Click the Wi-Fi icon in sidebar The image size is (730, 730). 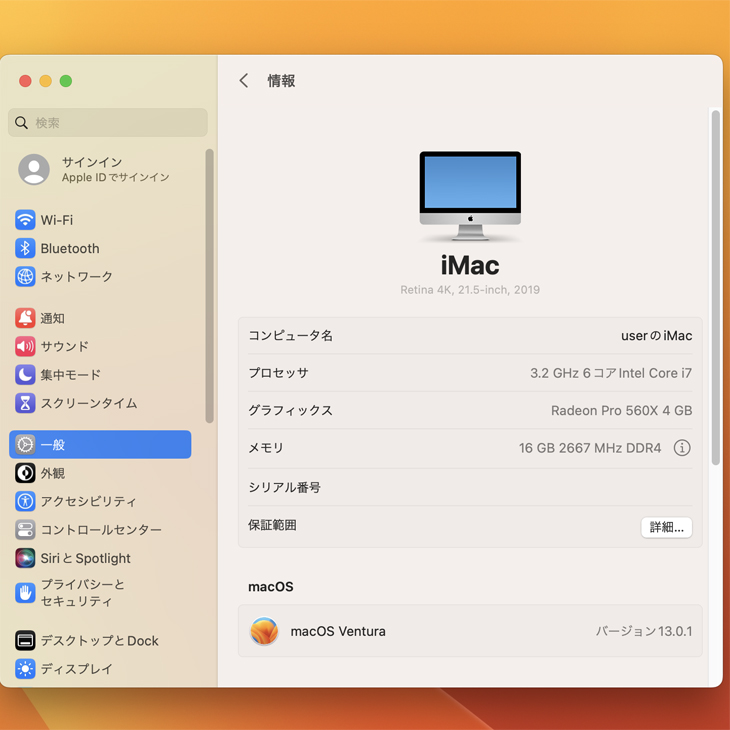[25, 220]
